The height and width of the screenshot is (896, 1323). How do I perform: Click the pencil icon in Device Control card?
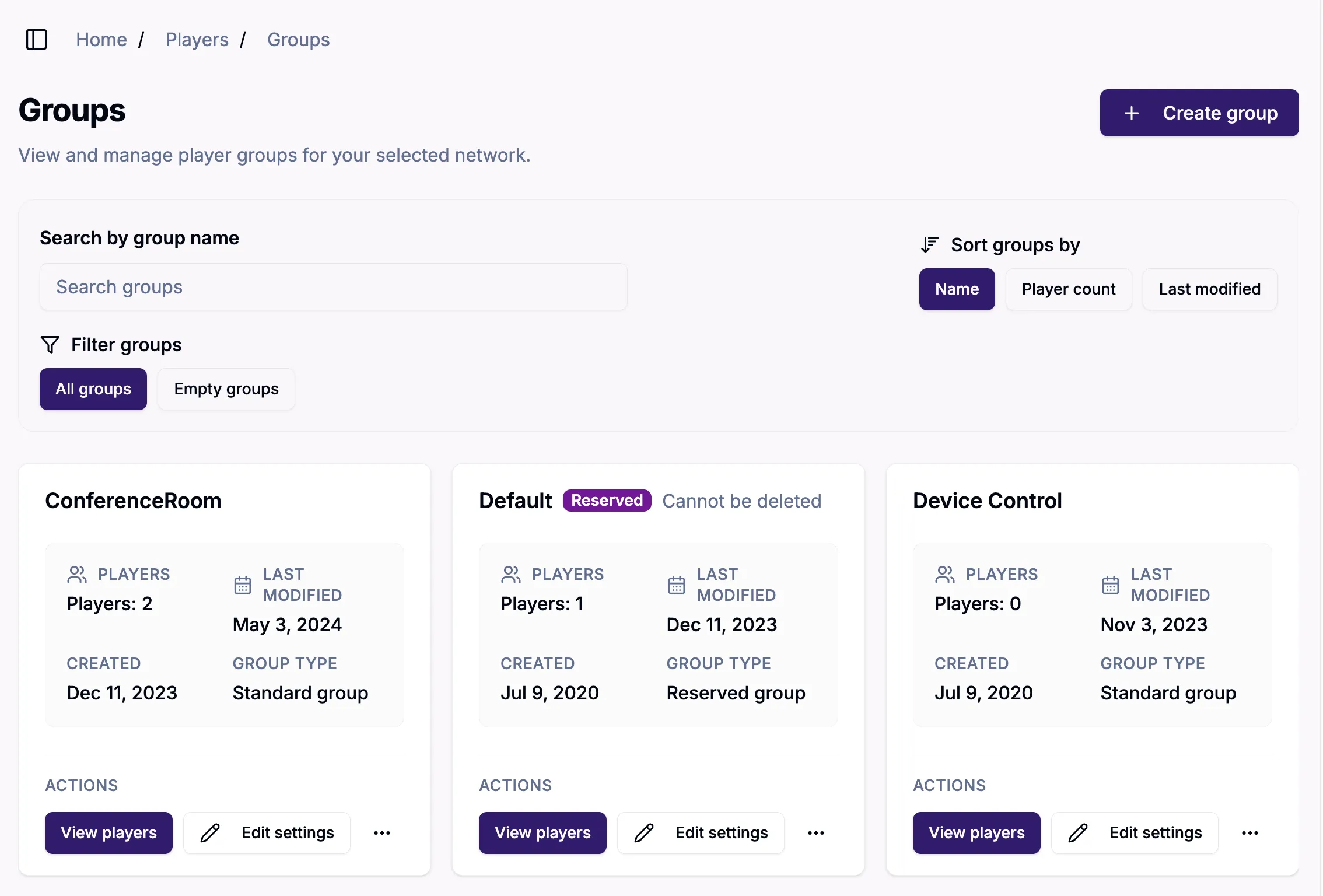coord(1078,833)
